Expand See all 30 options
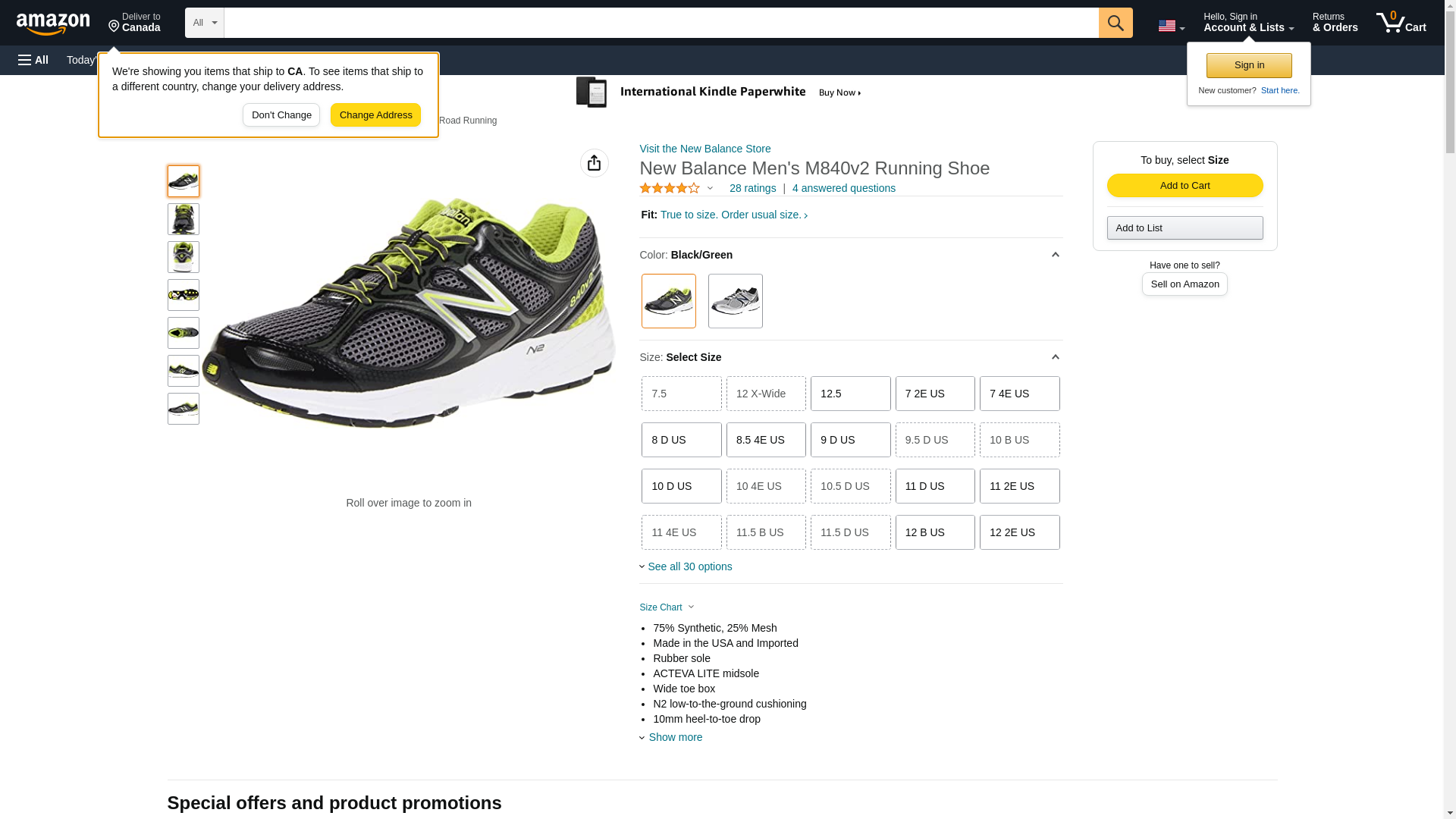1456x819 pixels. 689,566
